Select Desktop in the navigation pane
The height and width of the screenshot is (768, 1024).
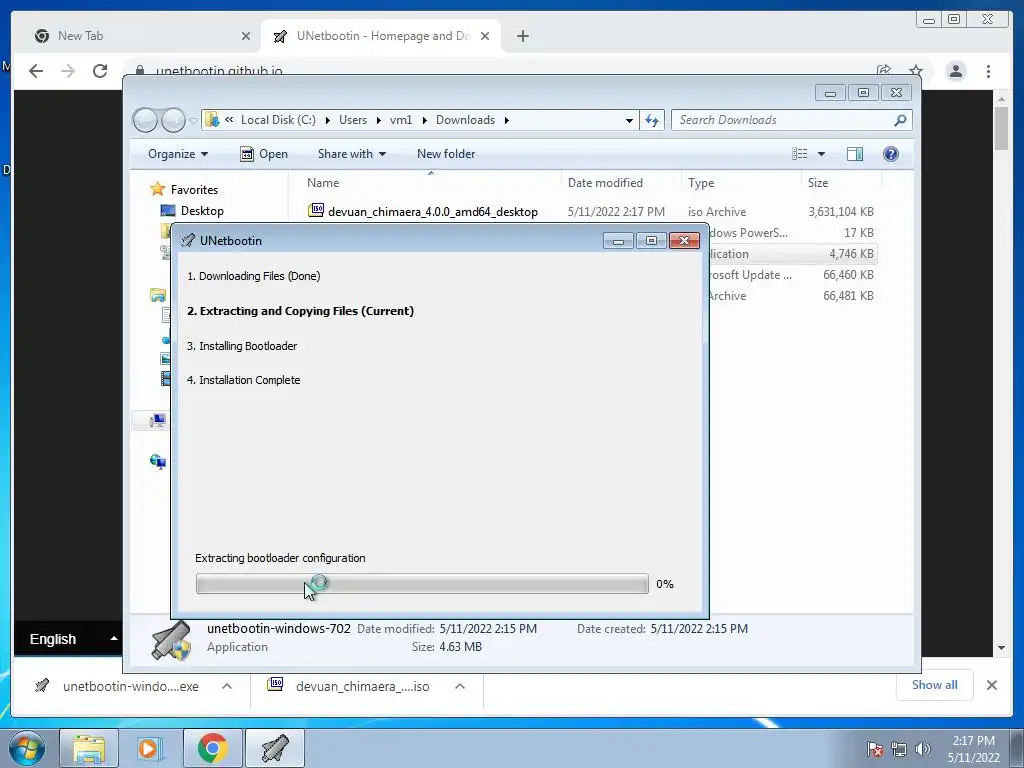(202, 211)
